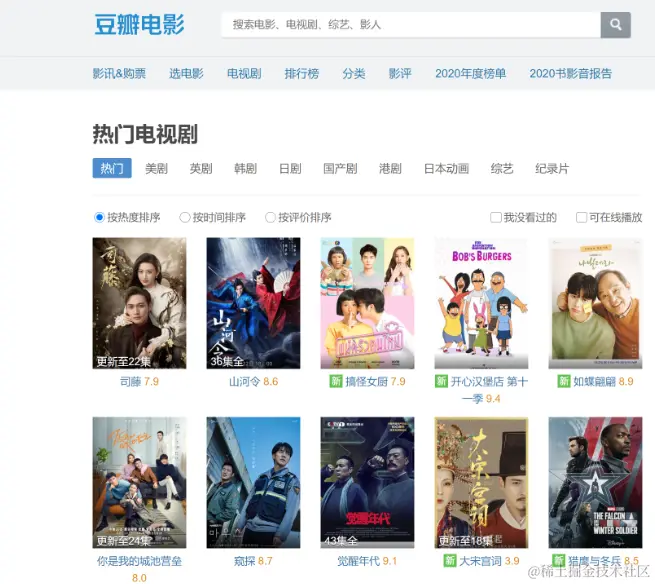The image size is (655, 584).
Task: Open 2020年度榜单 navigation link
Action: [470, 74]
